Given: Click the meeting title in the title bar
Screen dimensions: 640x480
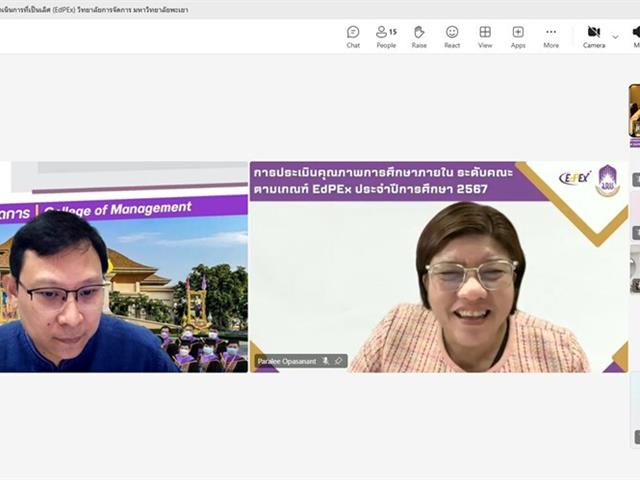Looking at the screenshot, I should point(94,9).
